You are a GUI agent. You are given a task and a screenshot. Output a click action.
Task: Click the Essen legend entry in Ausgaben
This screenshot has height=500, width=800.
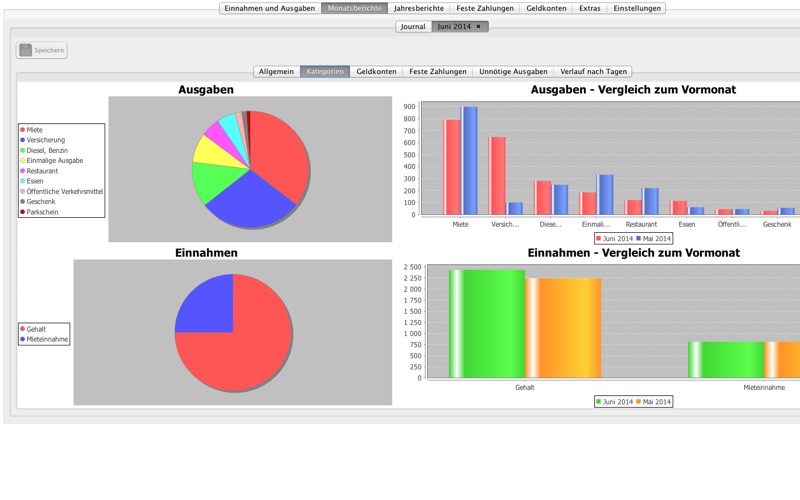pos(32,181)
